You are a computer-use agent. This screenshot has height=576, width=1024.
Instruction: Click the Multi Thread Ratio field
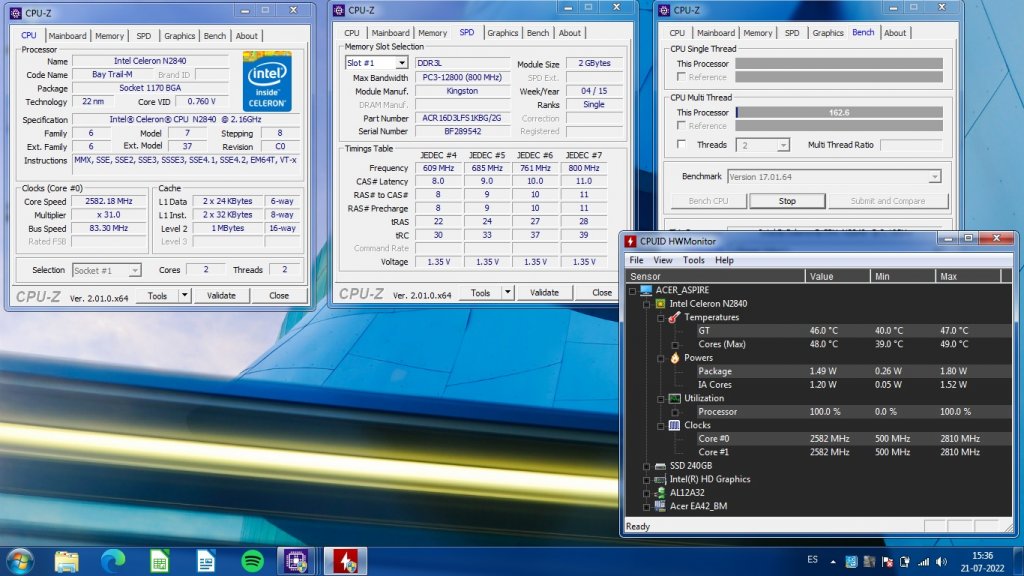coord(910,145)
